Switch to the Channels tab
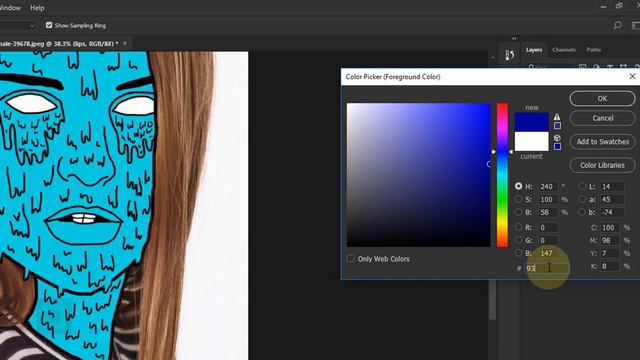This screenshot has width=640, height=360. pos(564,50)
